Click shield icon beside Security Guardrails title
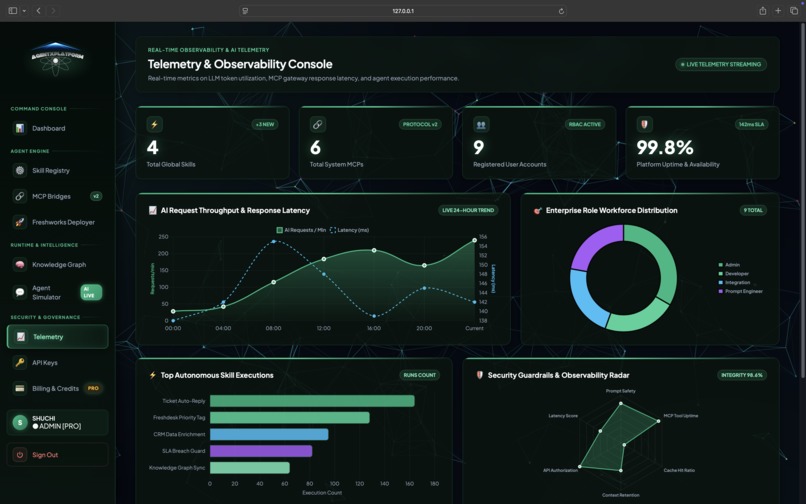 pyautogui.click(x=480, y=375)
